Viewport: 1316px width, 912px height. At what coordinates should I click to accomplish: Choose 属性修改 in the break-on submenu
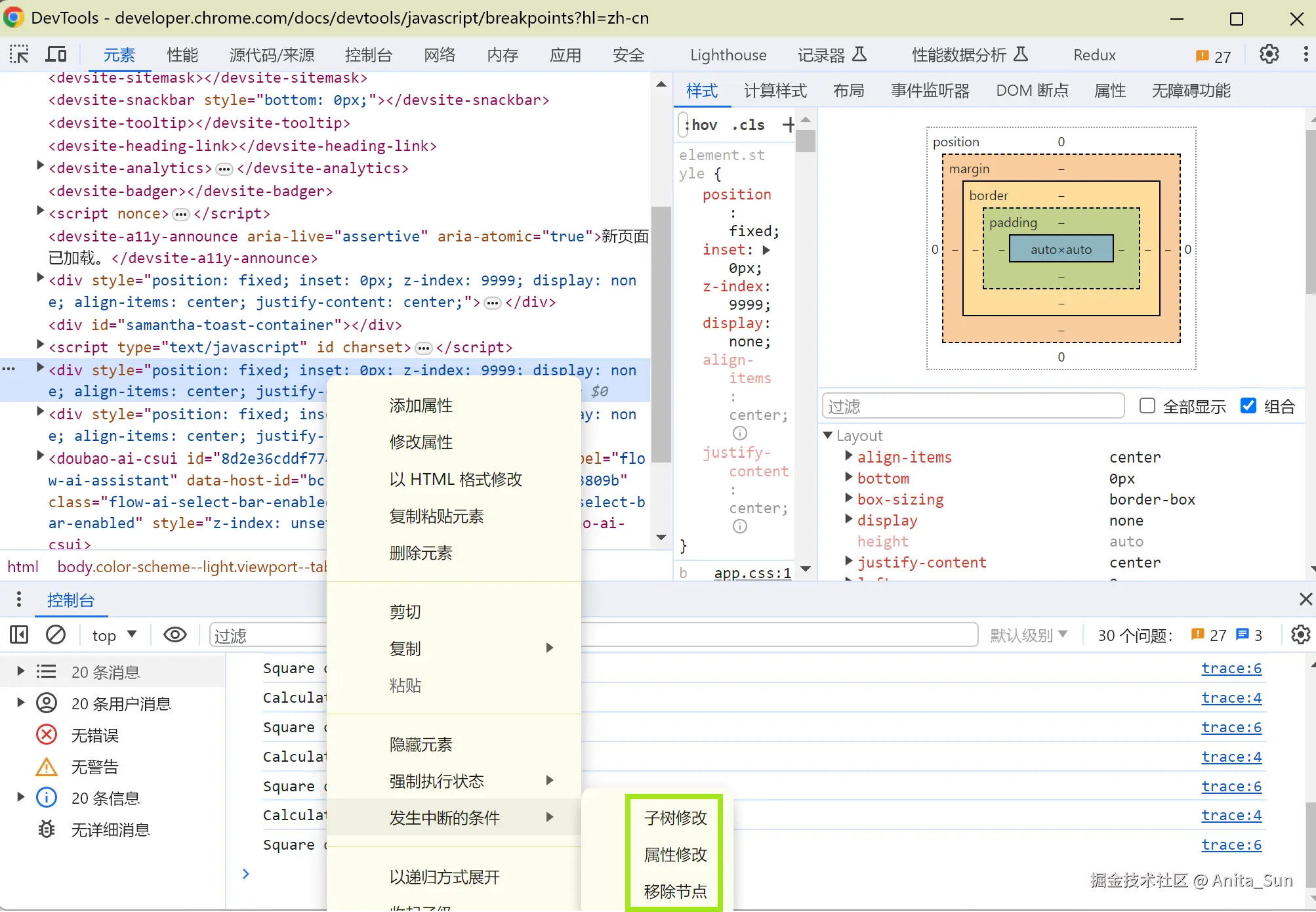click(675, 854)
